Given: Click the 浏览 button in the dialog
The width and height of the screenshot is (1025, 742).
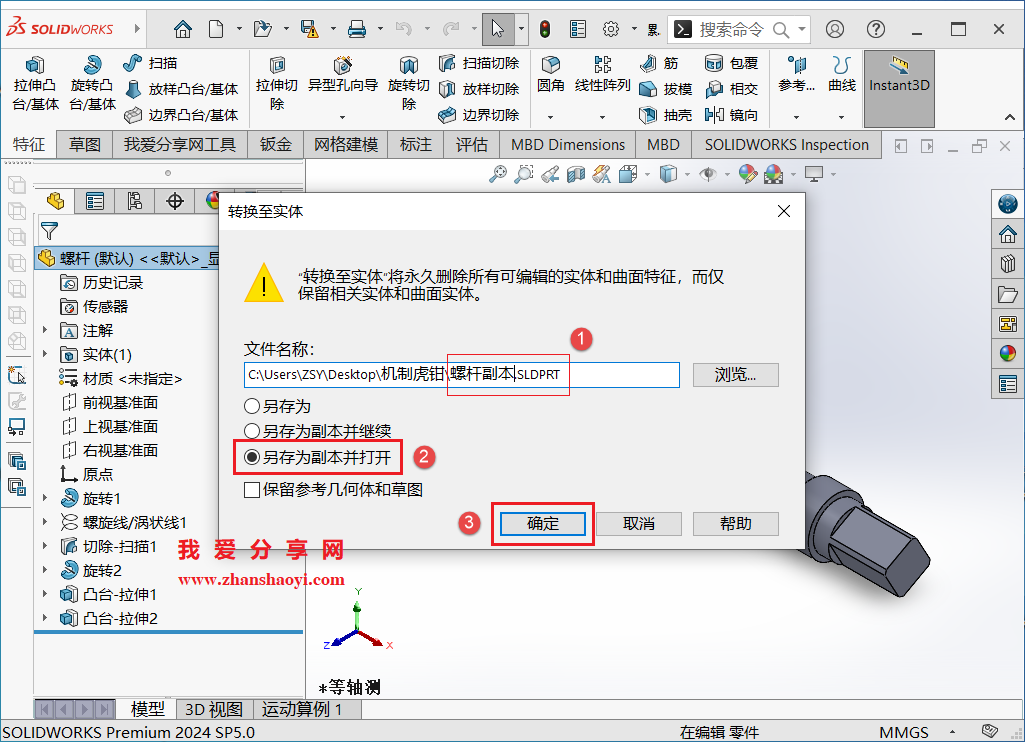Looking at the screenshot, I should click(735, 374).
